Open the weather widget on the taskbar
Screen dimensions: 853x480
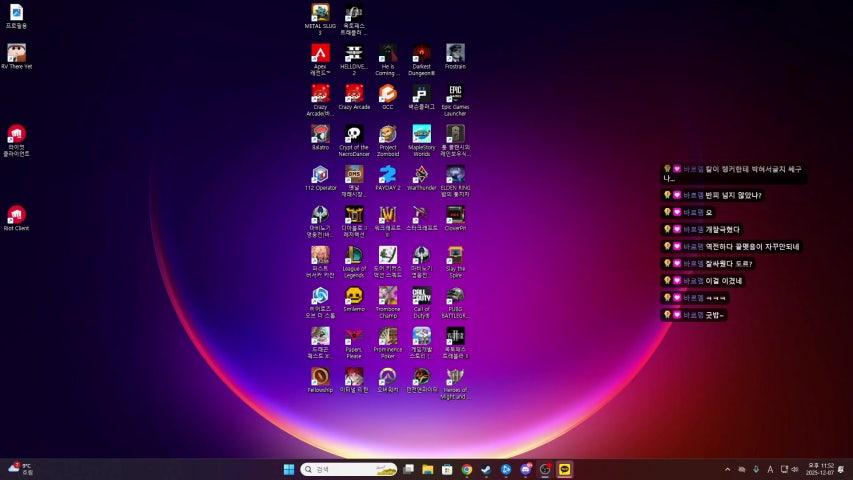20,469
